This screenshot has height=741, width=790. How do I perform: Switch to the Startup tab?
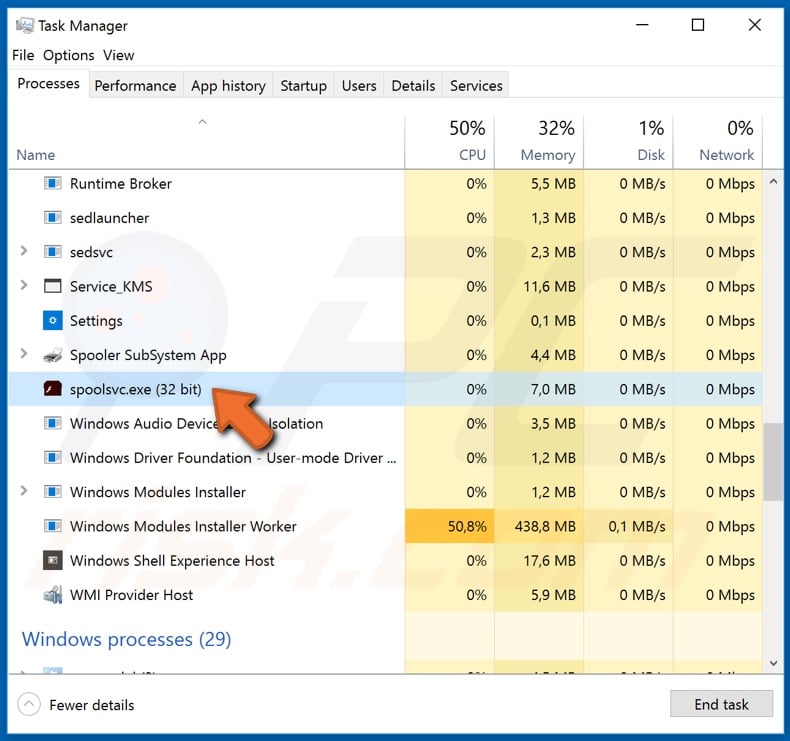[303, 86]
